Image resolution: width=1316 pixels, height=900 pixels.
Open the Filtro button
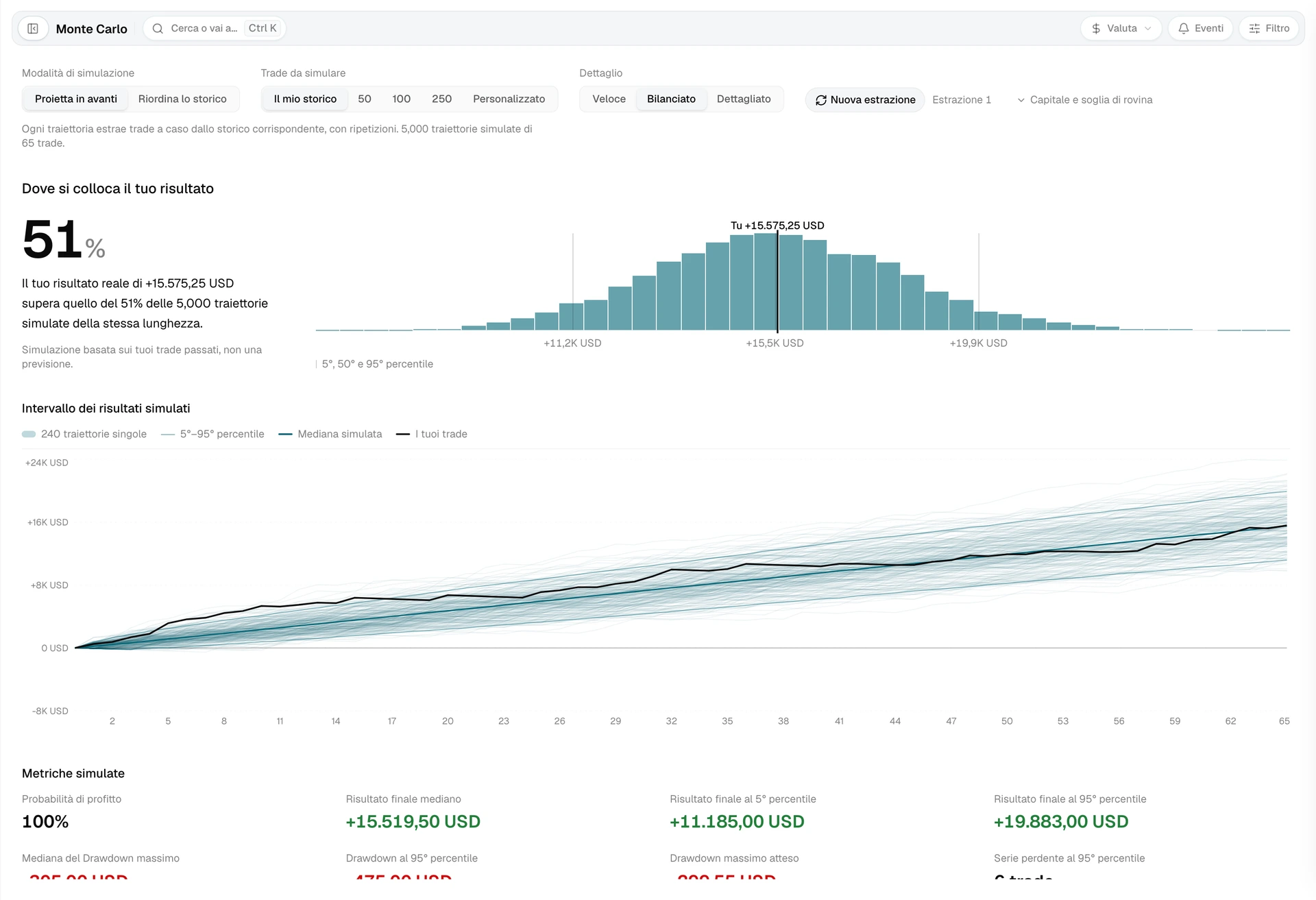pyautogui.click(x=1269, y=29)
